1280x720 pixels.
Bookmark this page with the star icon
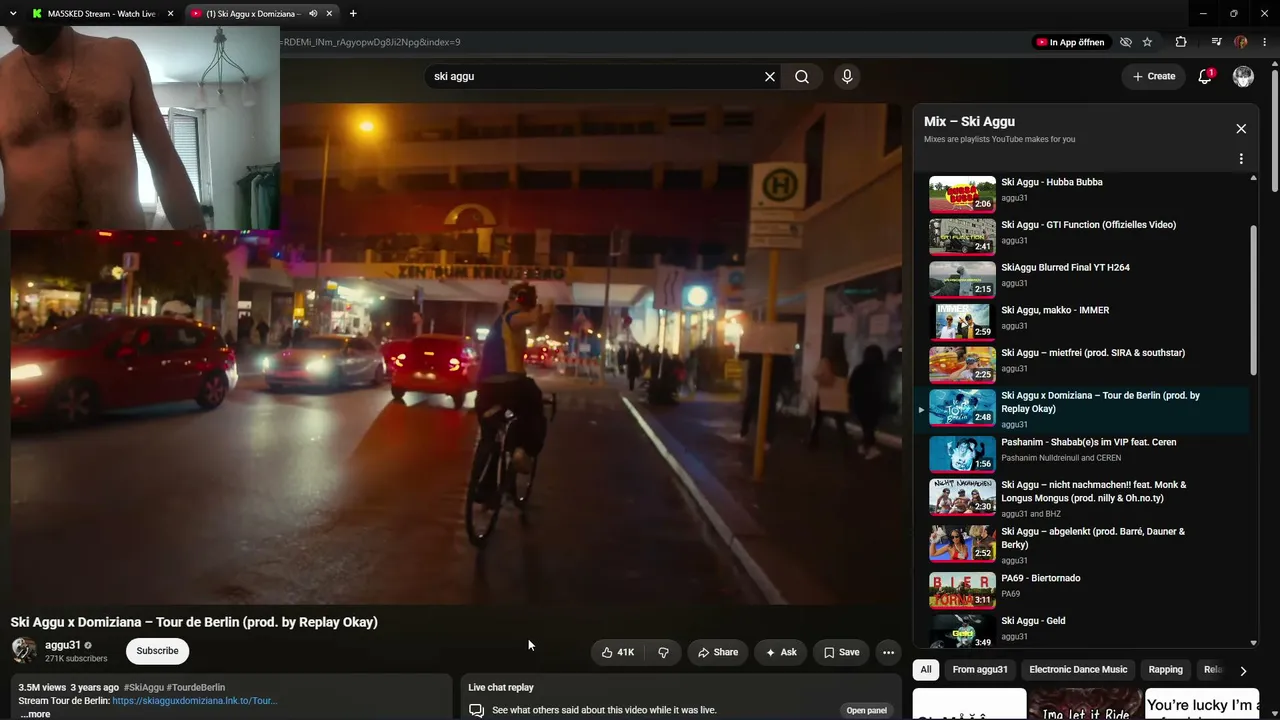pyautogui.click(x=1147, y=42)
